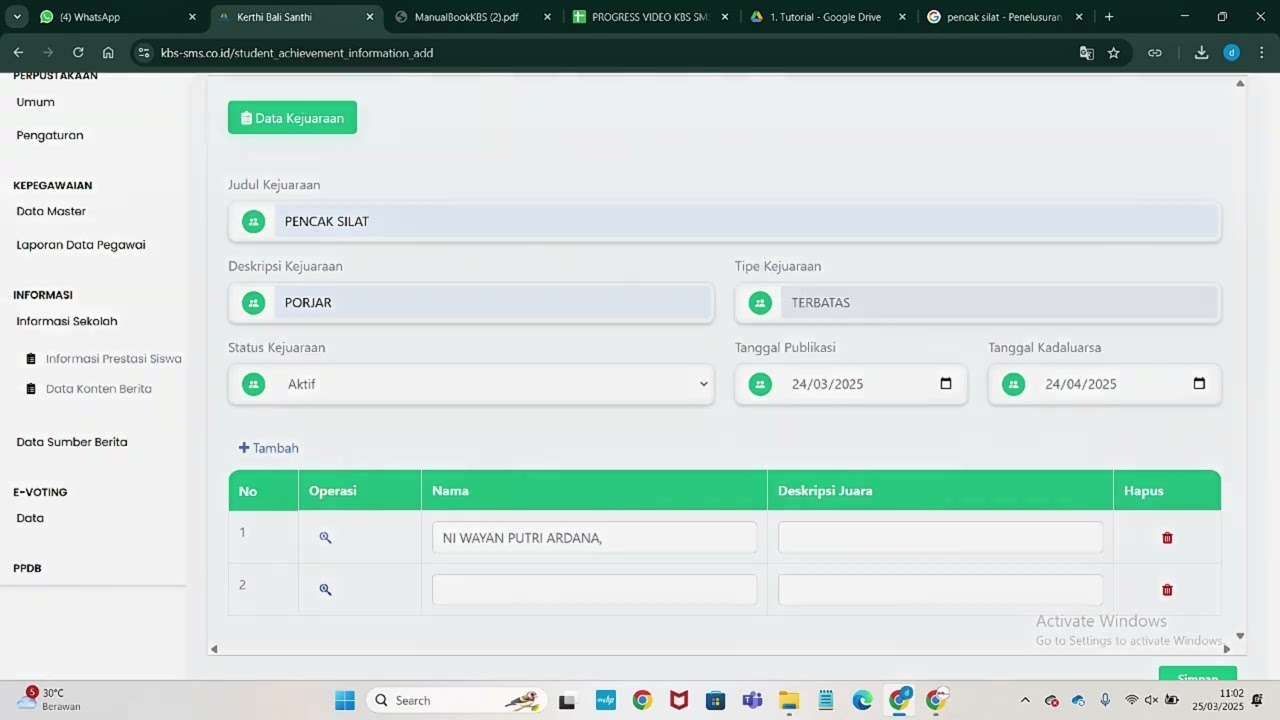Click the Data Kejuaraan green button
Viewport: 1280px width, 720px height.
pos(292,118)
